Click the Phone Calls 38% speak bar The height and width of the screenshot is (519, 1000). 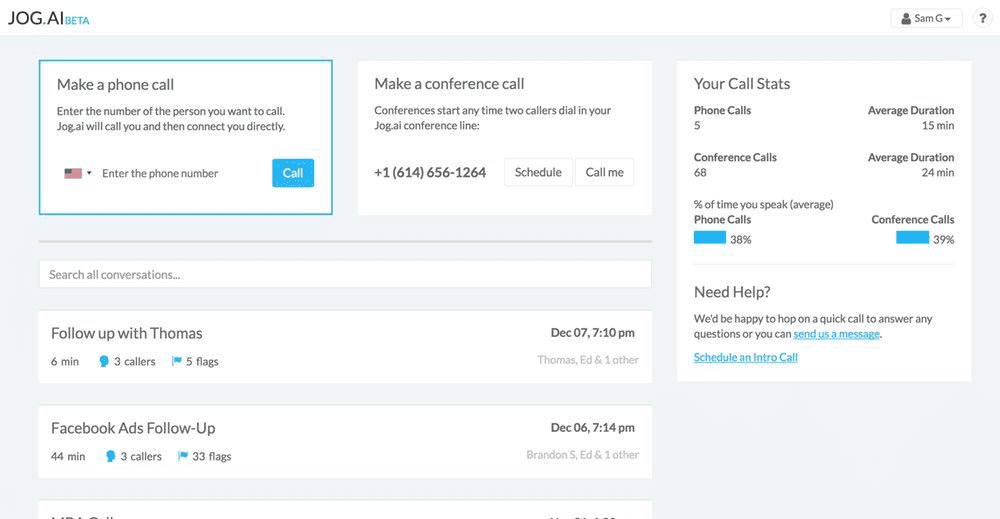click(x=710, y=238)
